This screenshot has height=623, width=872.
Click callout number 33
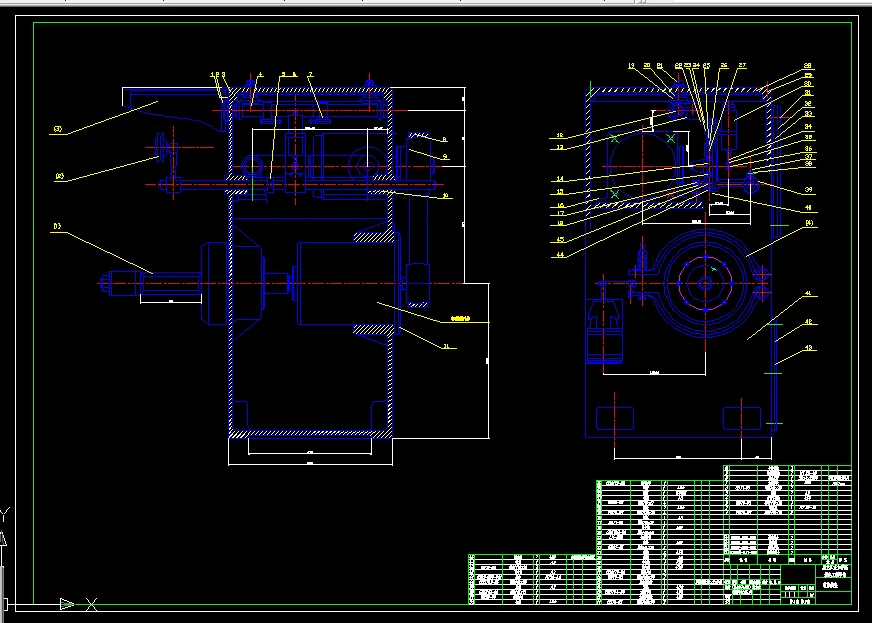(x=808, y=114)
